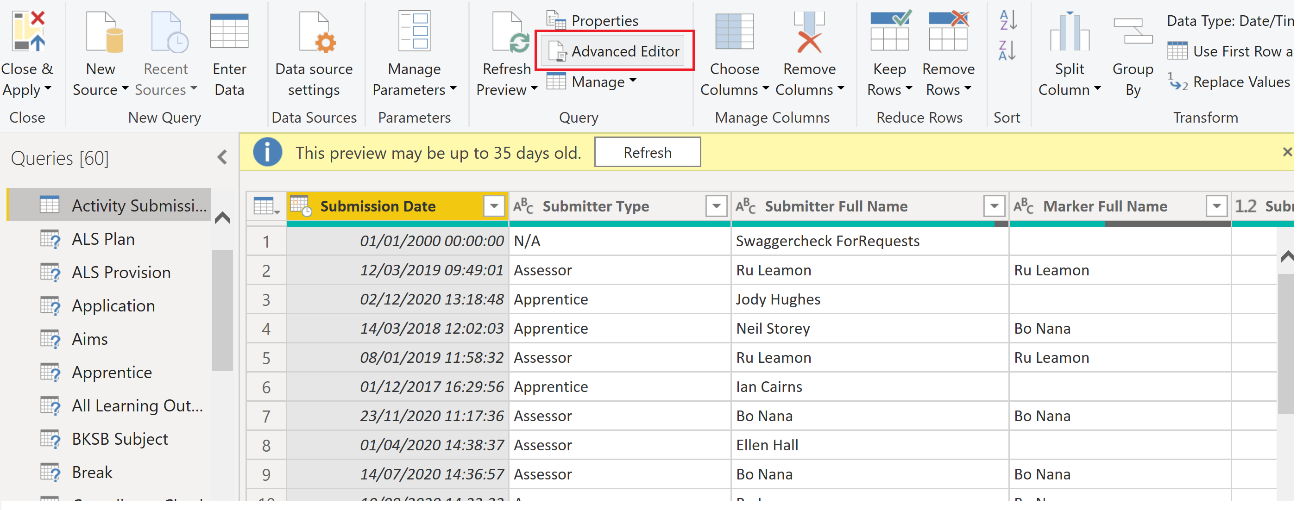Open the Advanced Editor
The image size is (1303, 510).
tap(614, 51)
